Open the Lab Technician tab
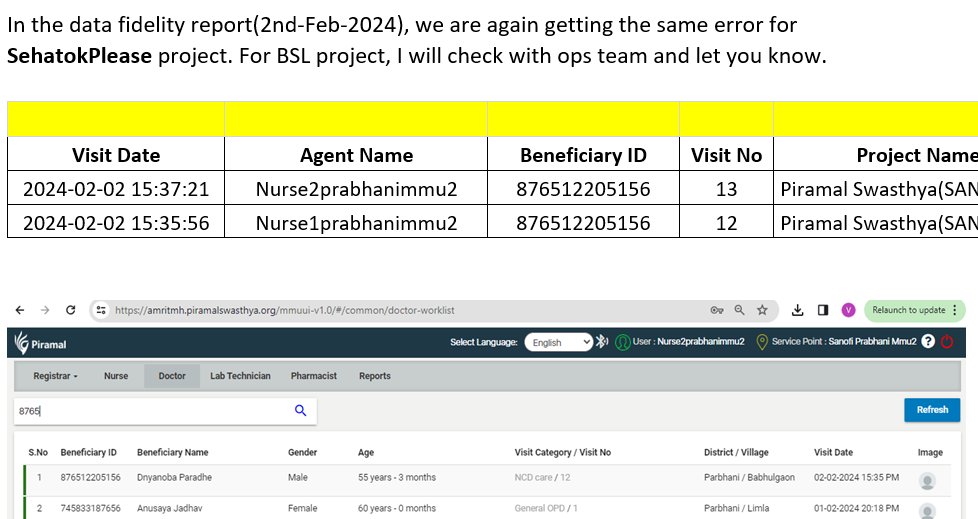Image resolution: width=978 pixels, height=519 pixels. pos(240,376)
